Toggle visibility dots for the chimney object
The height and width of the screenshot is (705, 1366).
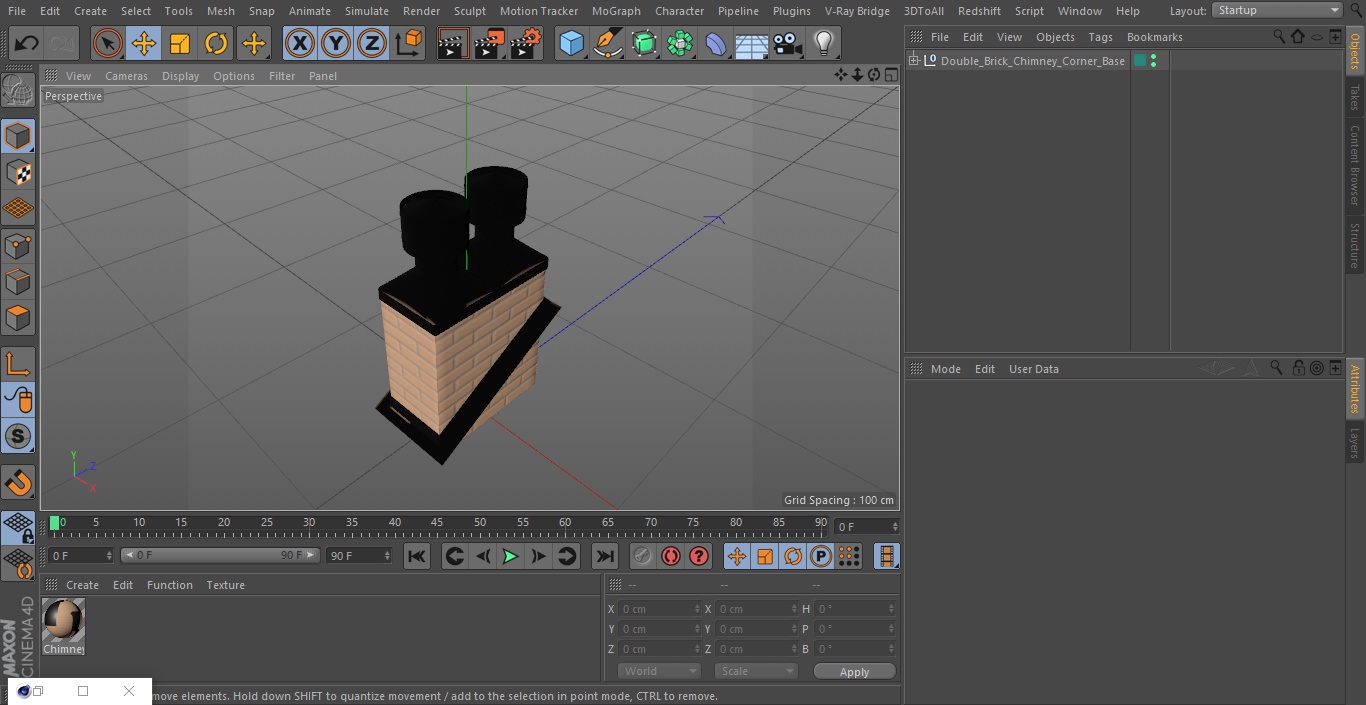(x=1154, y=61)
